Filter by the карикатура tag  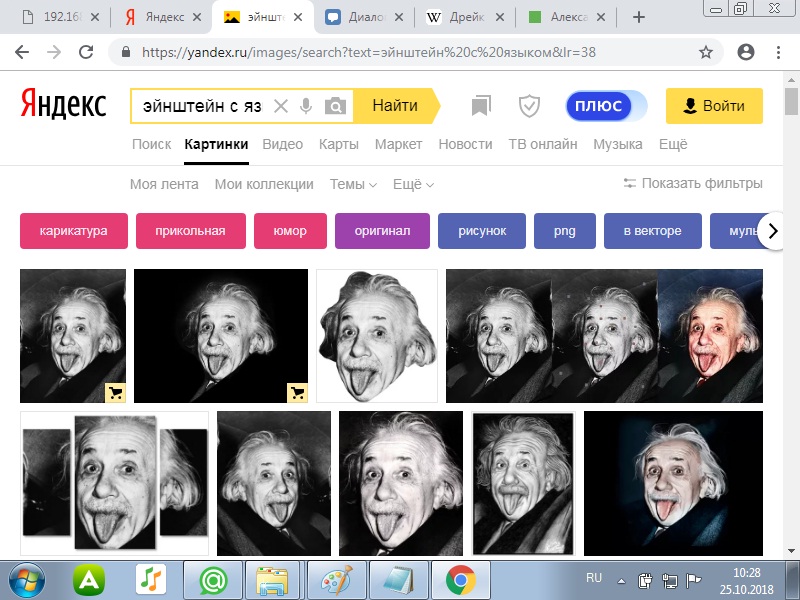tap(74, 231)
